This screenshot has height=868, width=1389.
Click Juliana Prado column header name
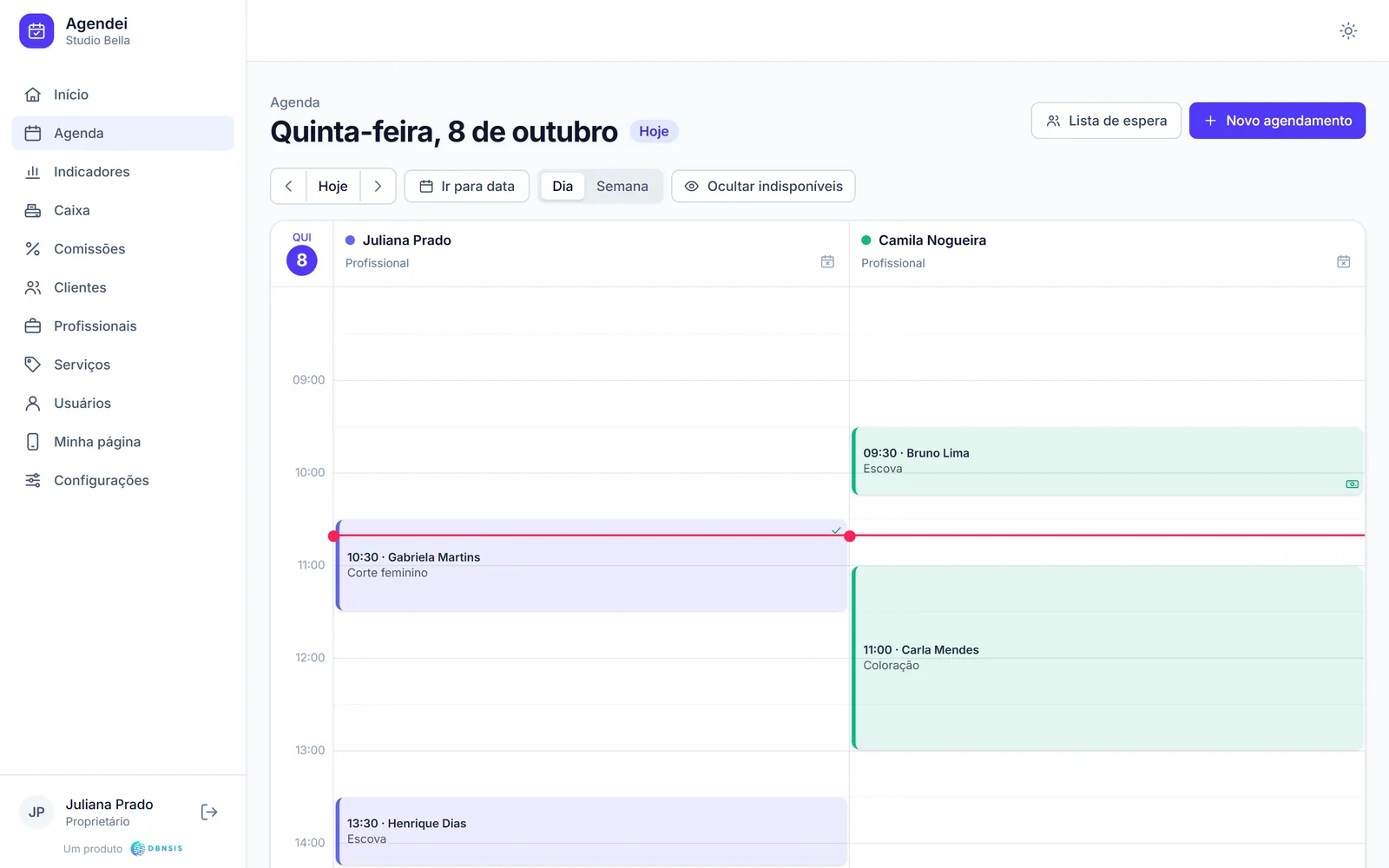406,240
